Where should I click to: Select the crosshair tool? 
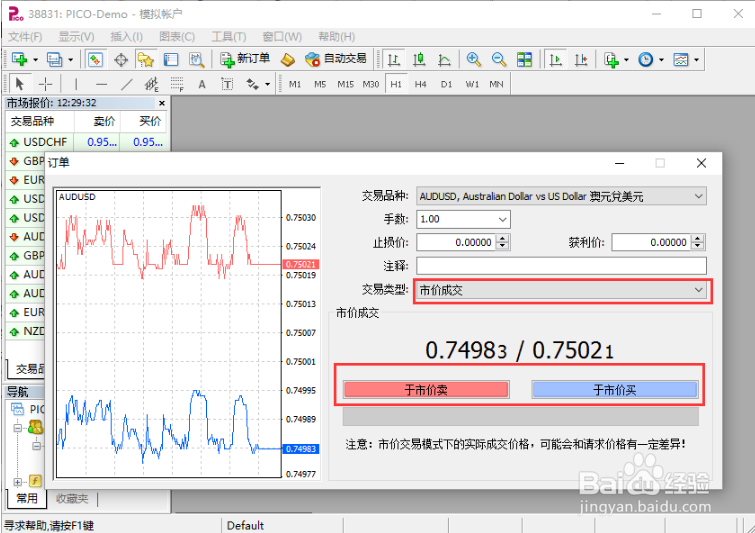[45, 84]
